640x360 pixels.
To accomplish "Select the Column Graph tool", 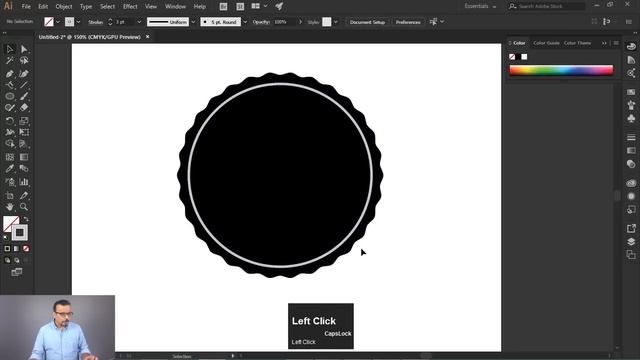I will pos(24,182).
